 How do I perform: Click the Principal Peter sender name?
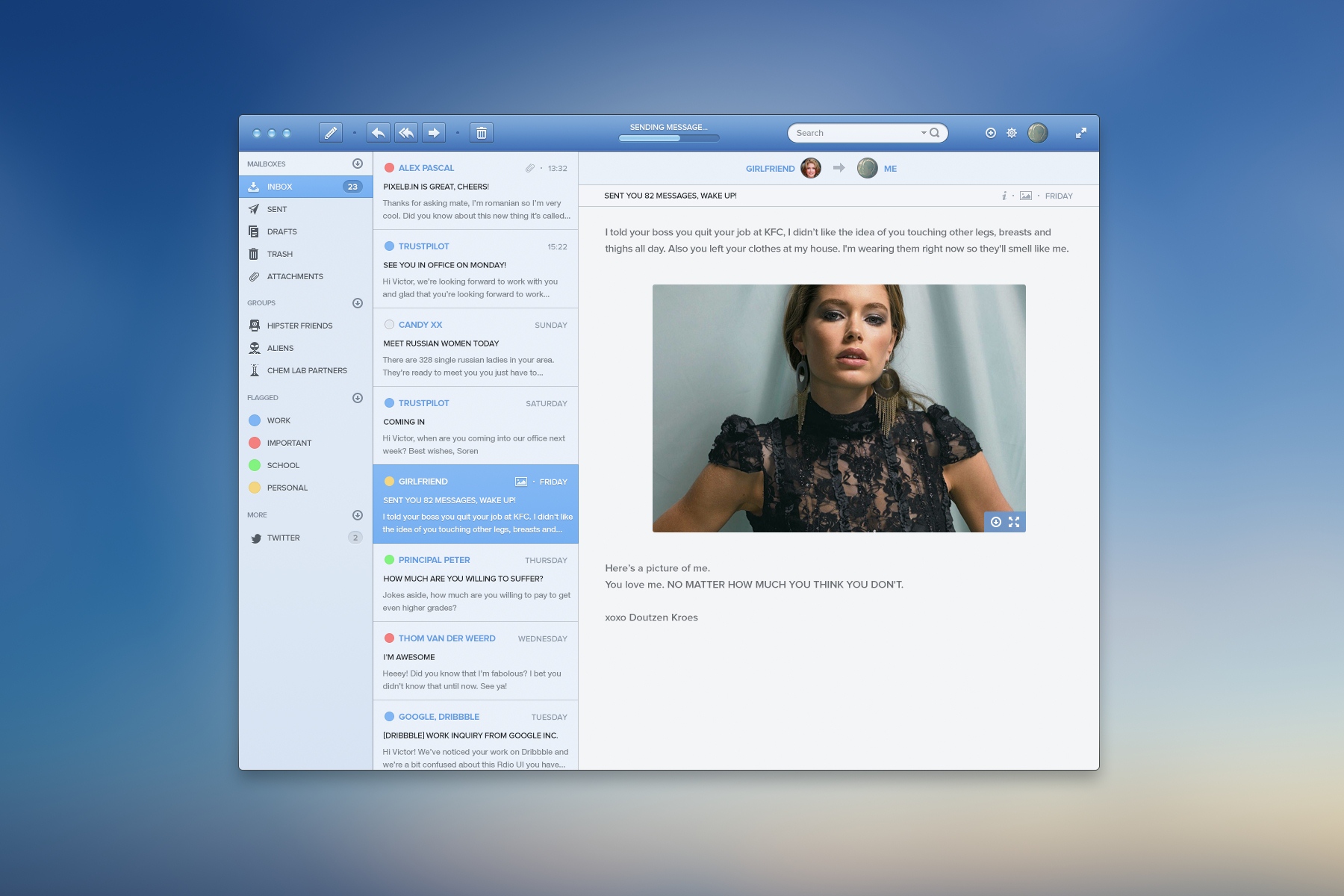(435, 560)
